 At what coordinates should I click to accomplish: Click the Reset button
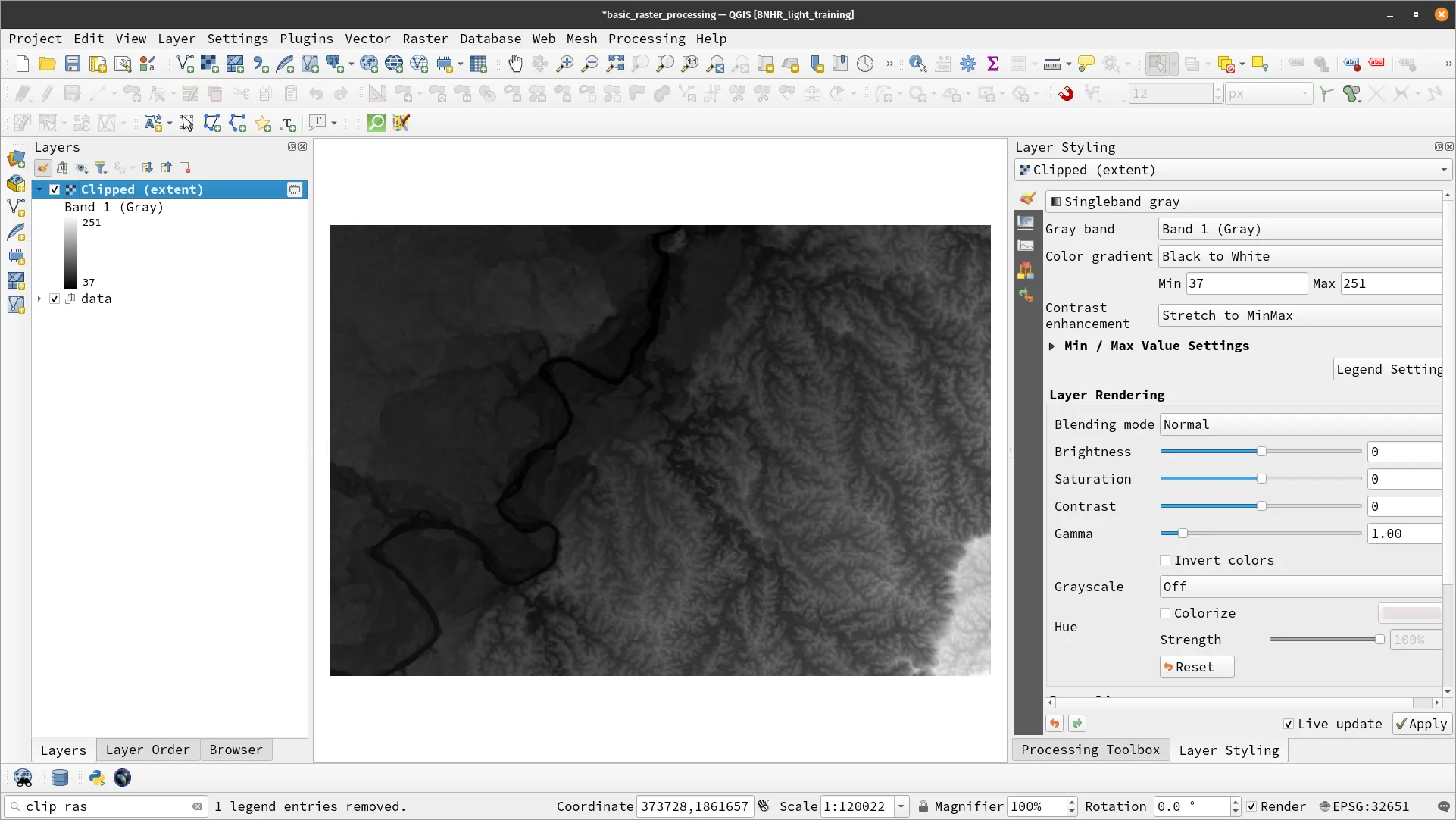[x=1197, y=667]
